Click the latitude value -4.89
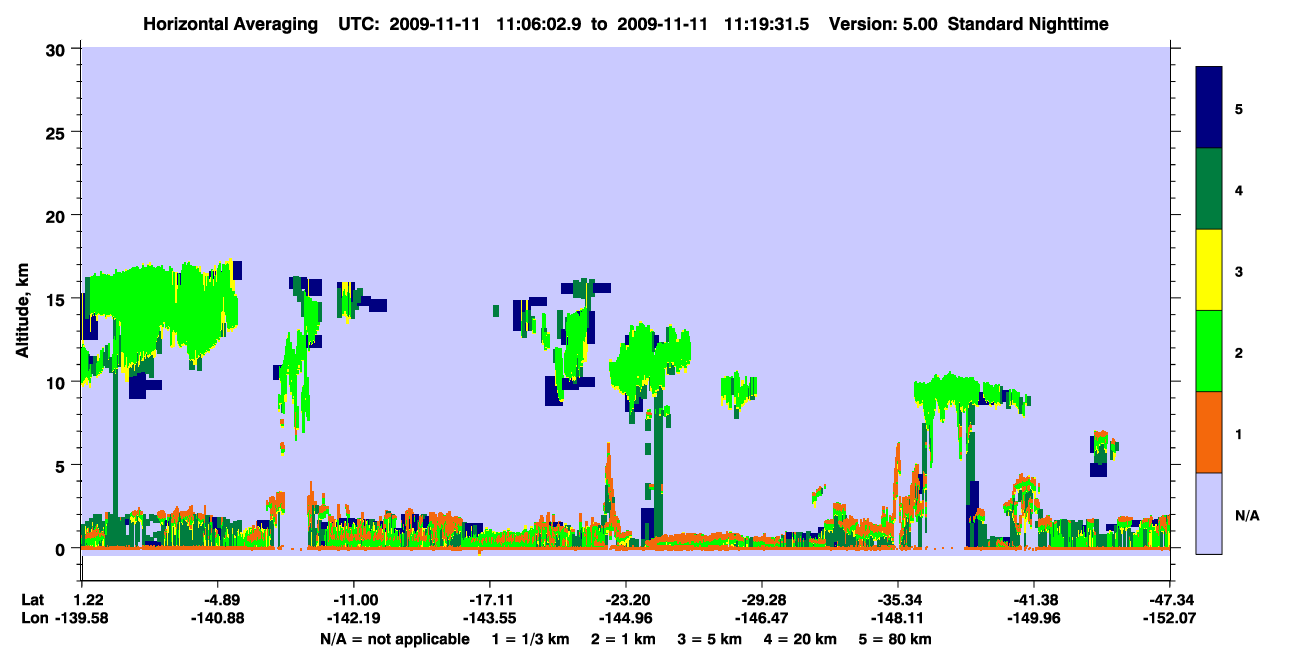This screenshot has height=667, width=1300. click(217, 600)
